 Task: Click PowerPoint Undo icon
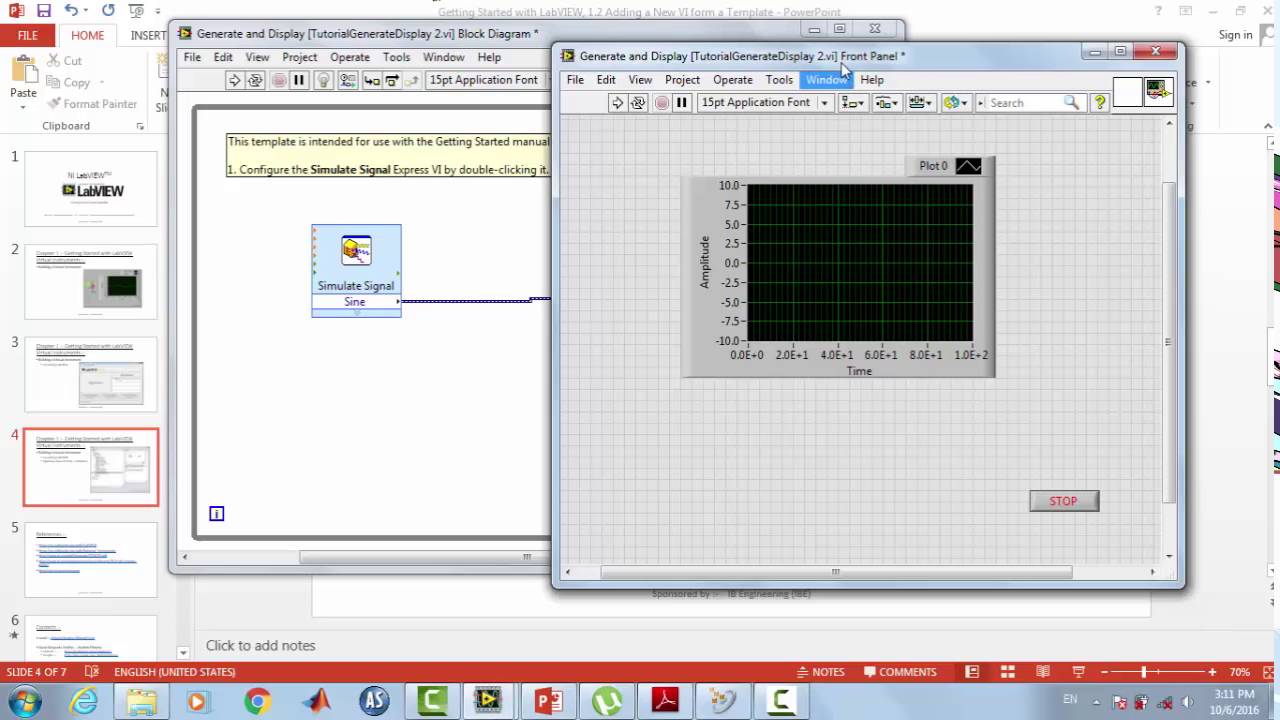71,10
